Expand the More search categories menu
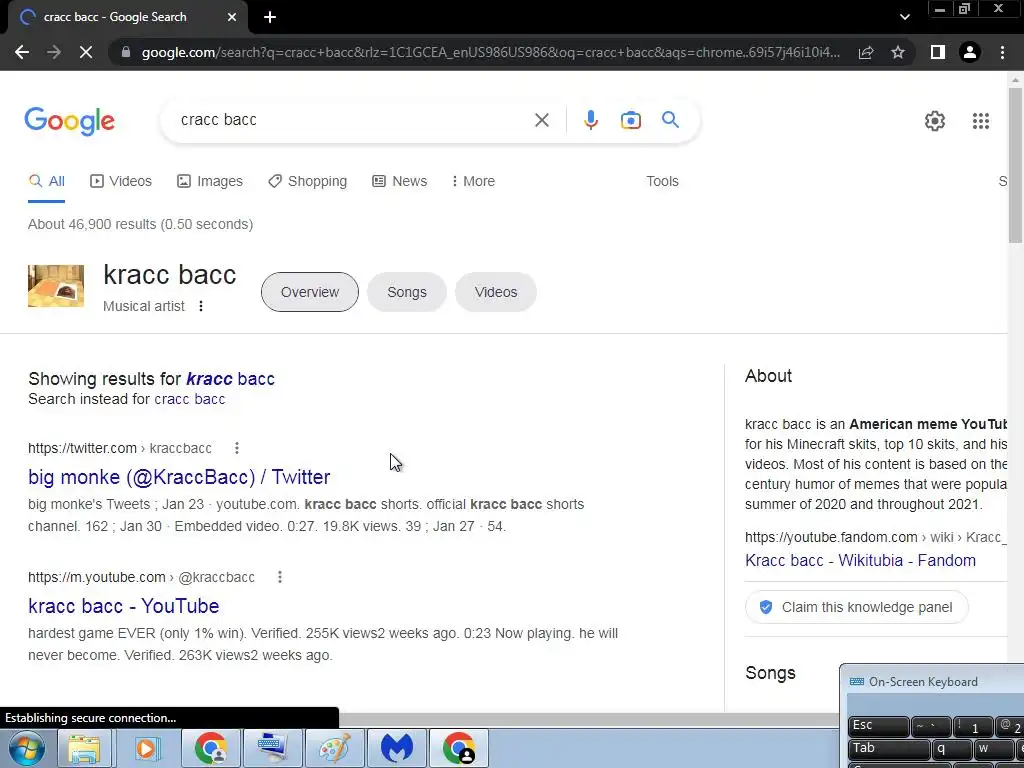1024x768 pixels. 473,181
